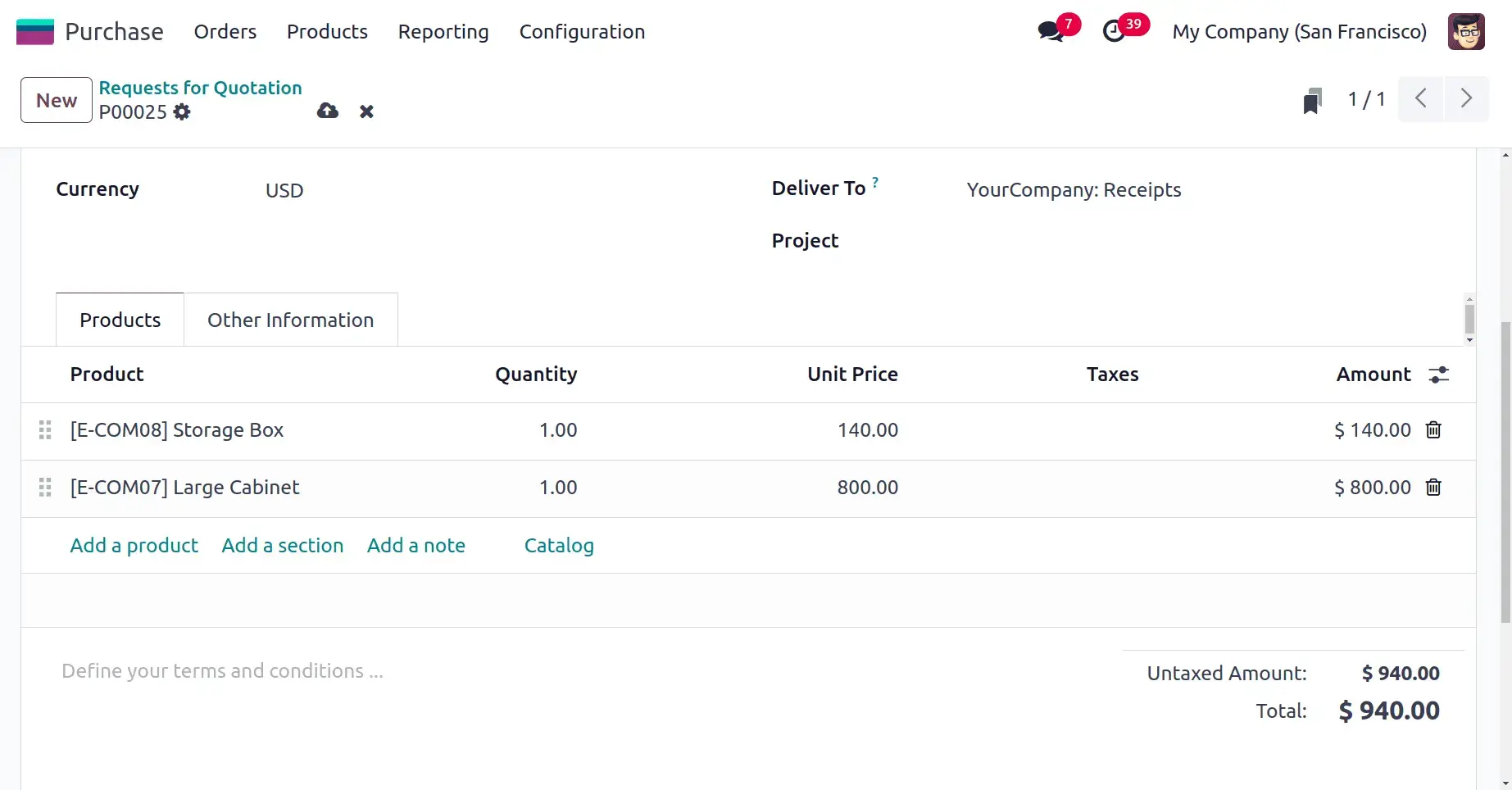1512x790 pixels.
Task: Delete the Large Cabinet line
Action: coord(1433,488)
